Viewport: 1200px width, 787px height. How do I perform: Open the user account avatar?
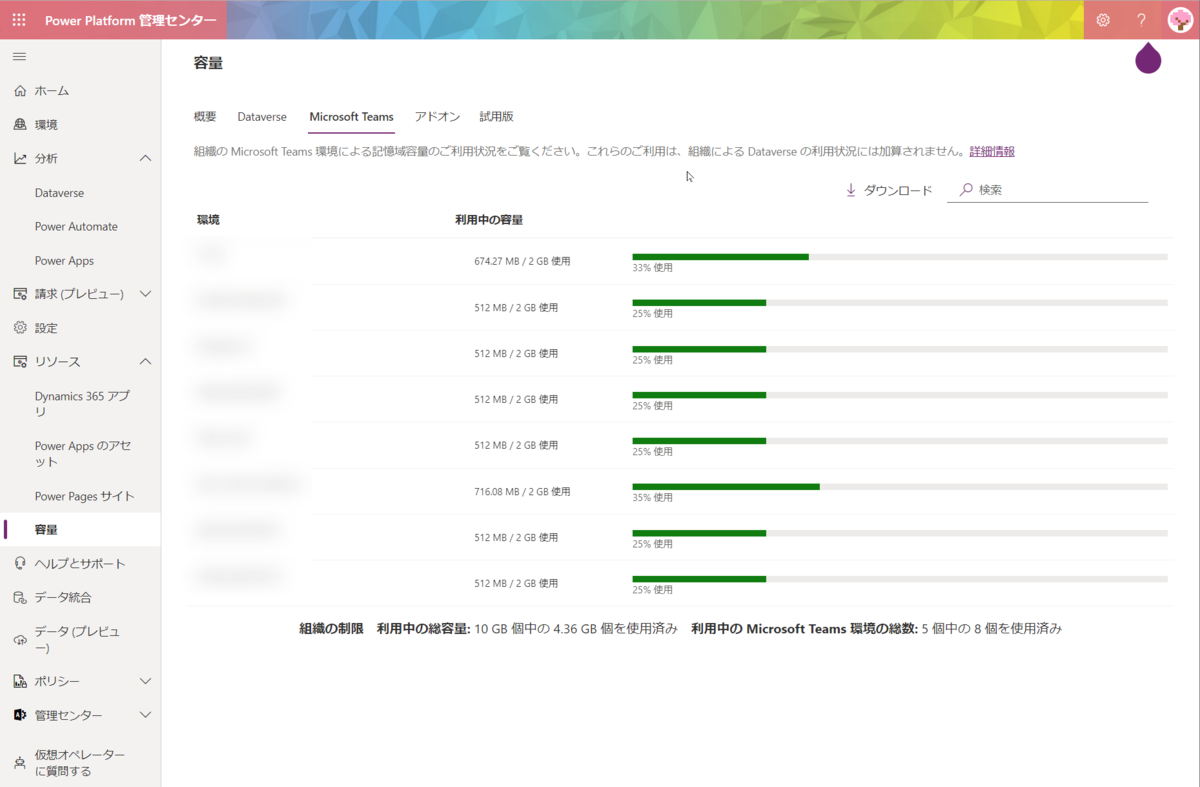1180,20
